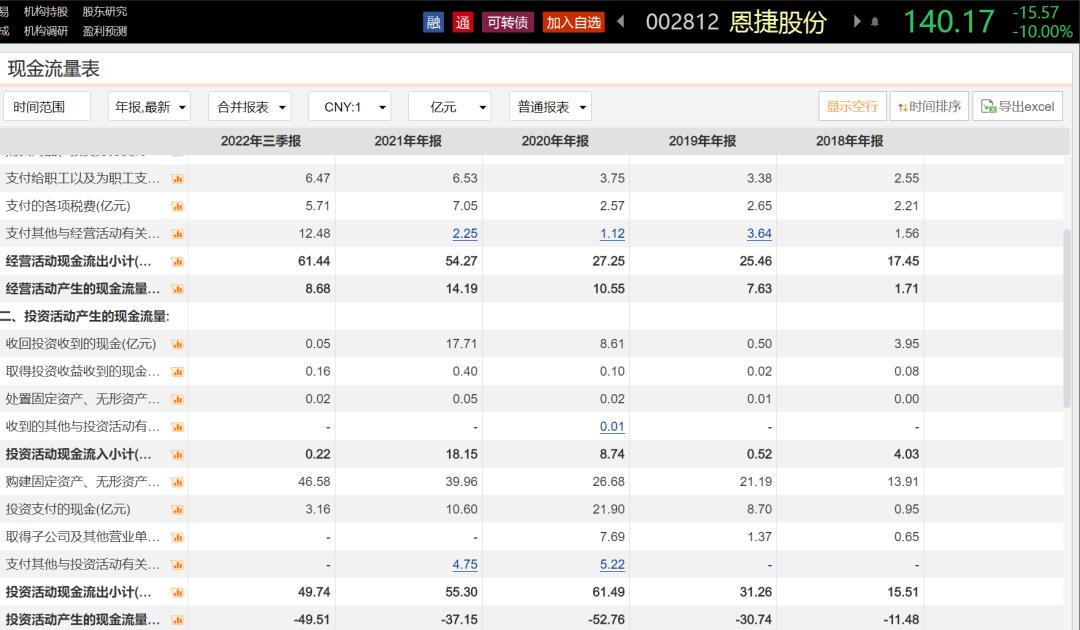Screen dimensions: 1080x630
Task: Toggle 显示空行 display option
Action: (x=852, y=107)
